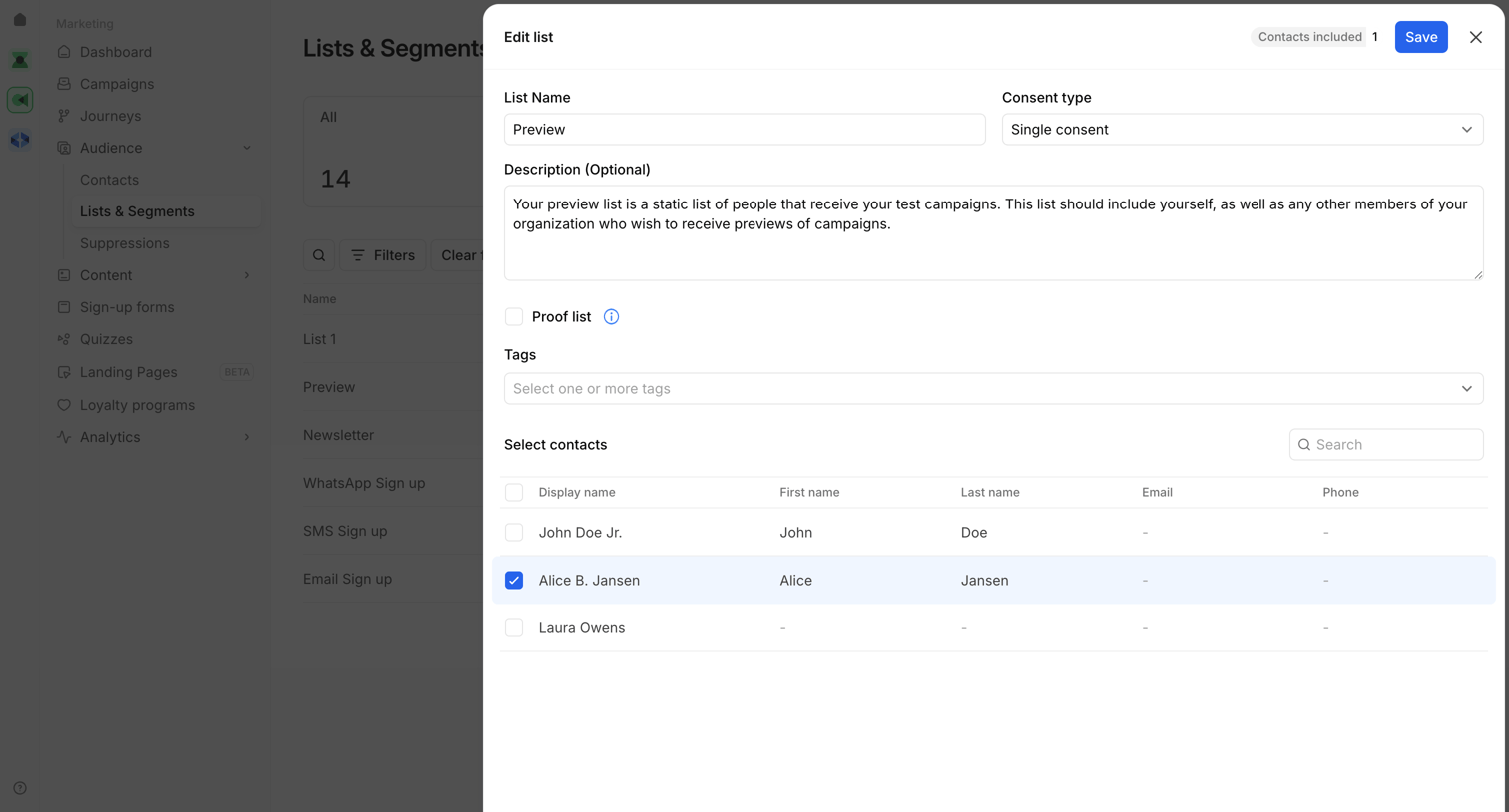Click the magnifier icon in contacts search
This screenshot has width=1509, height=812.
point(1304,445)
